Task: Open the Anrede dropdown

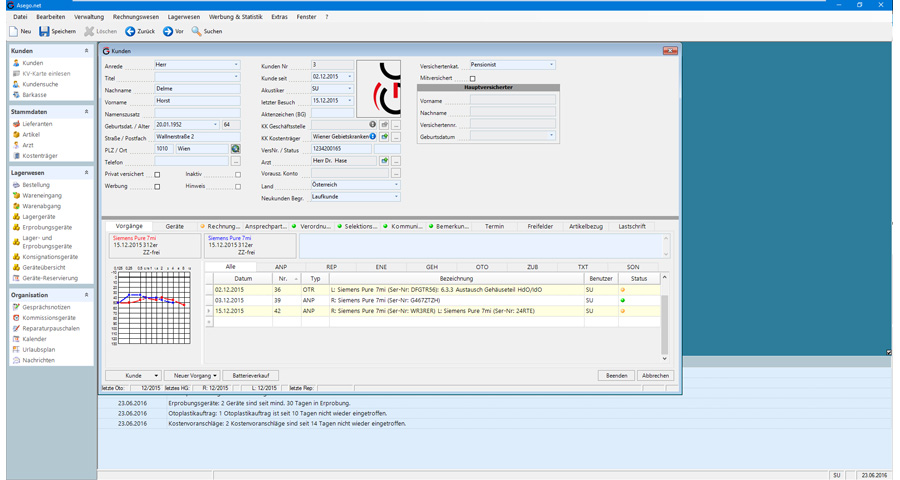Action: [236, 65]
